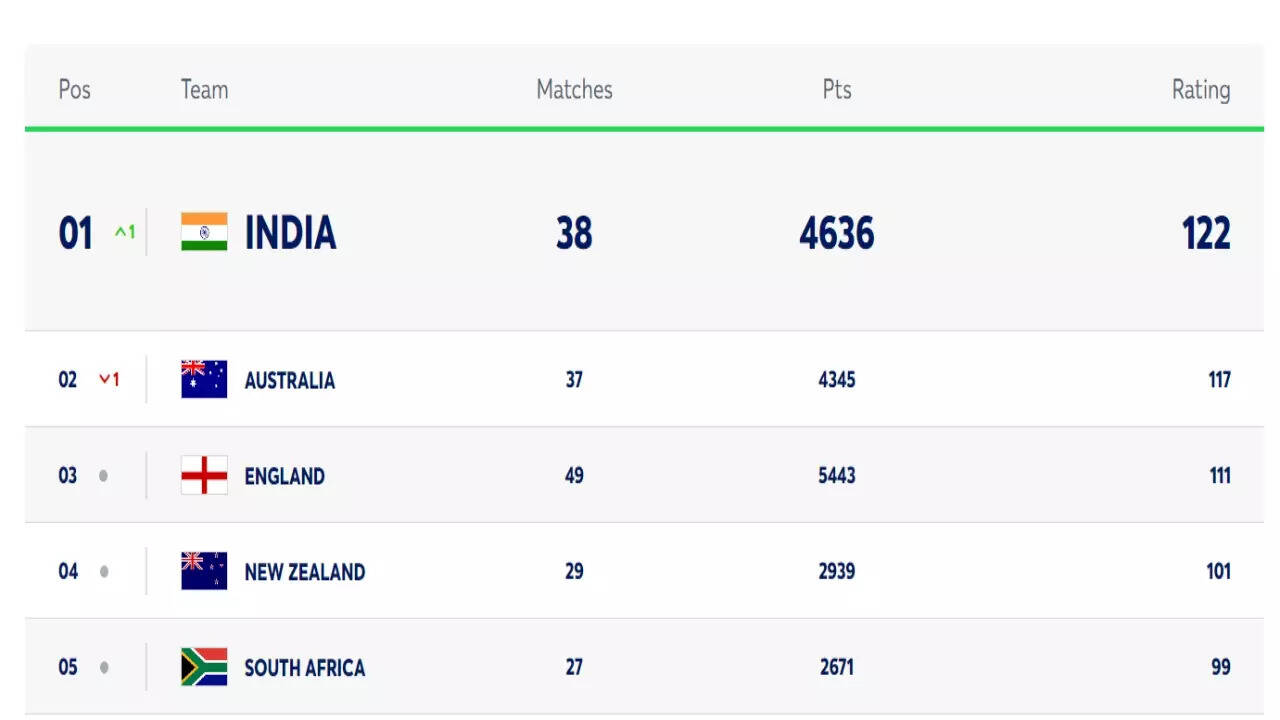The height and width of the screenshot is (720, 1280).
Task: Sort by the Pos column header
Action: click(x=74, y=90)
